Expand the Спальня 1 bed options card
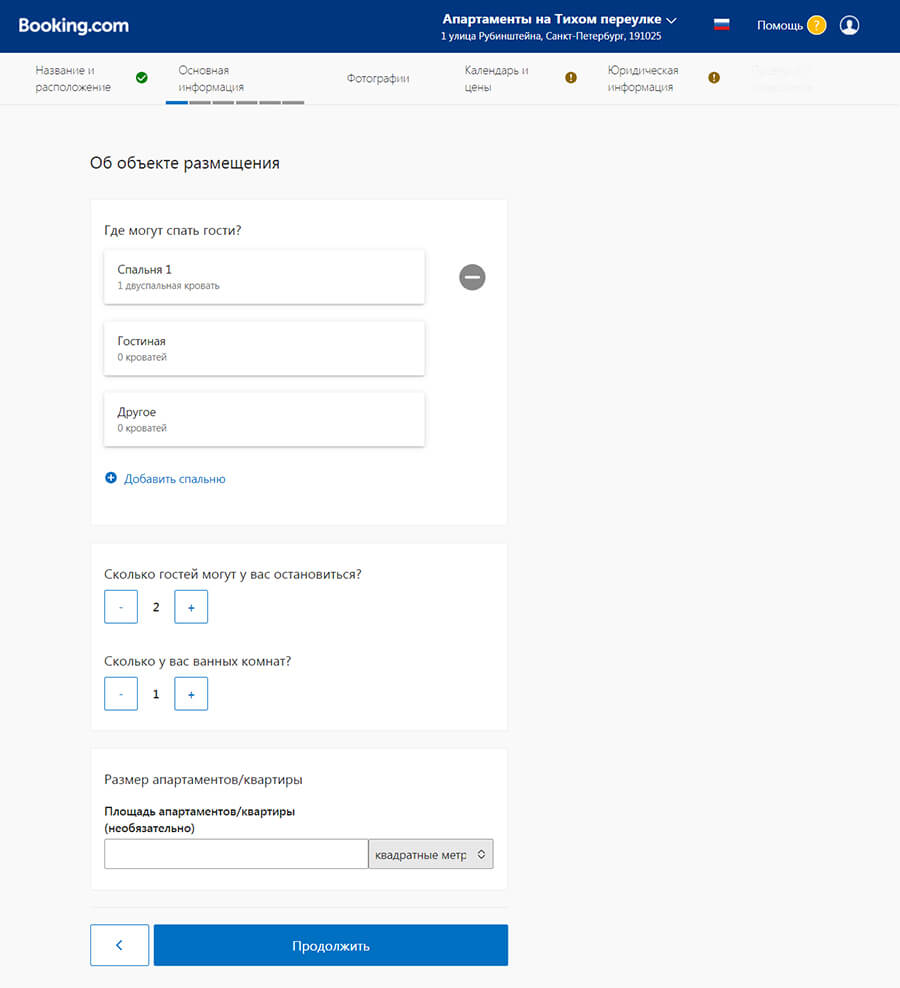 [x=264, y=277]
